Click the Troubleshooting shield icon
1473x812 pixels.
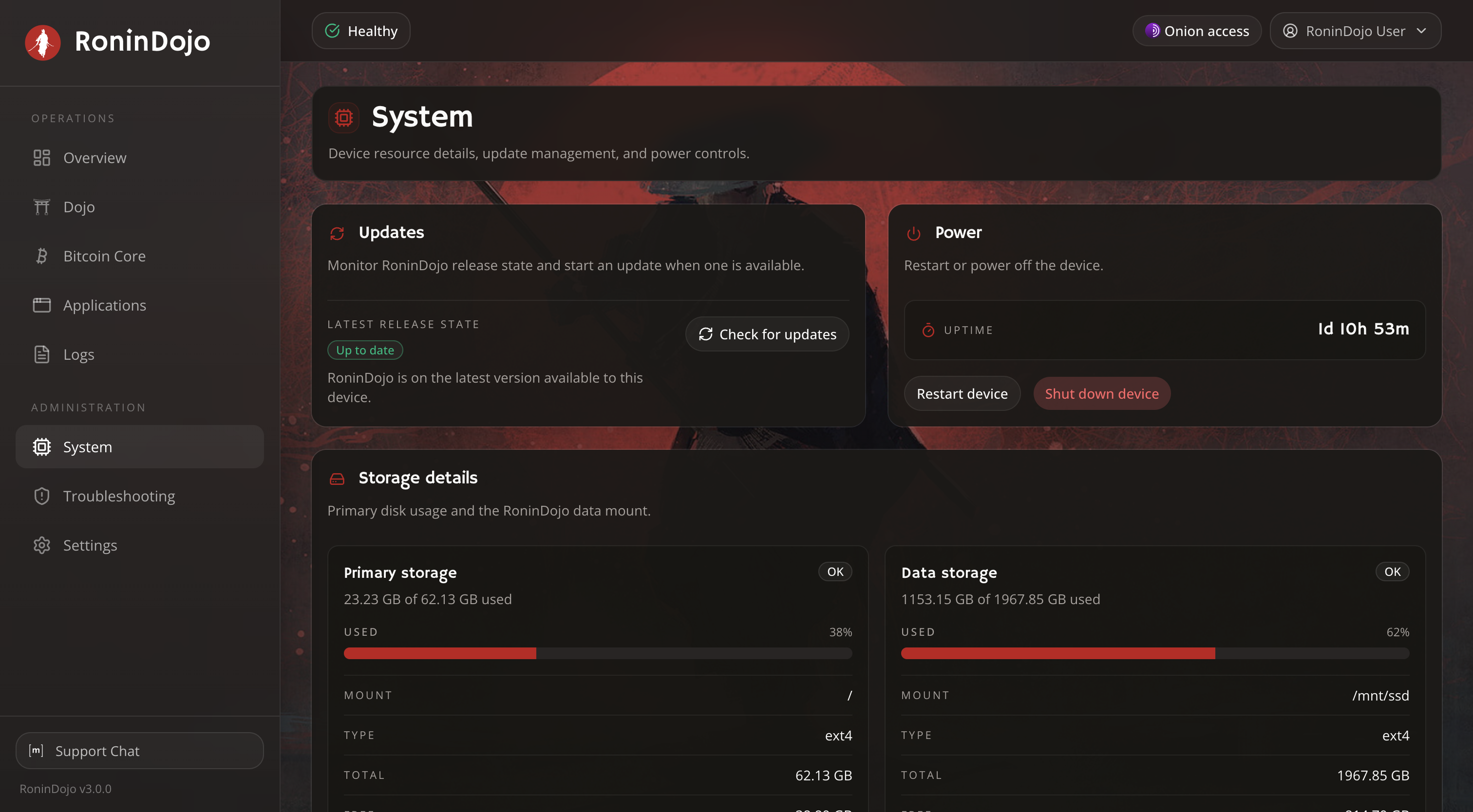[42, 496]
